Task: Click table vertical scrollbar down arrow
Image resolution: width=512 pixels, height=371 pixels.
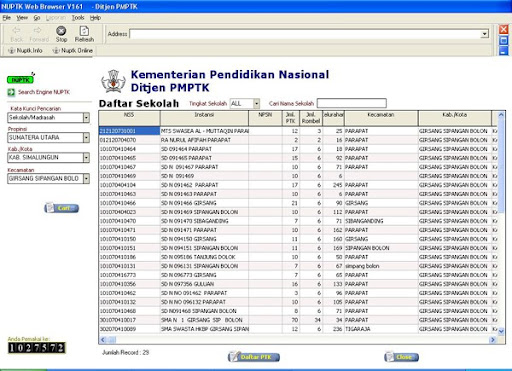Action: (x=501, y=331)
